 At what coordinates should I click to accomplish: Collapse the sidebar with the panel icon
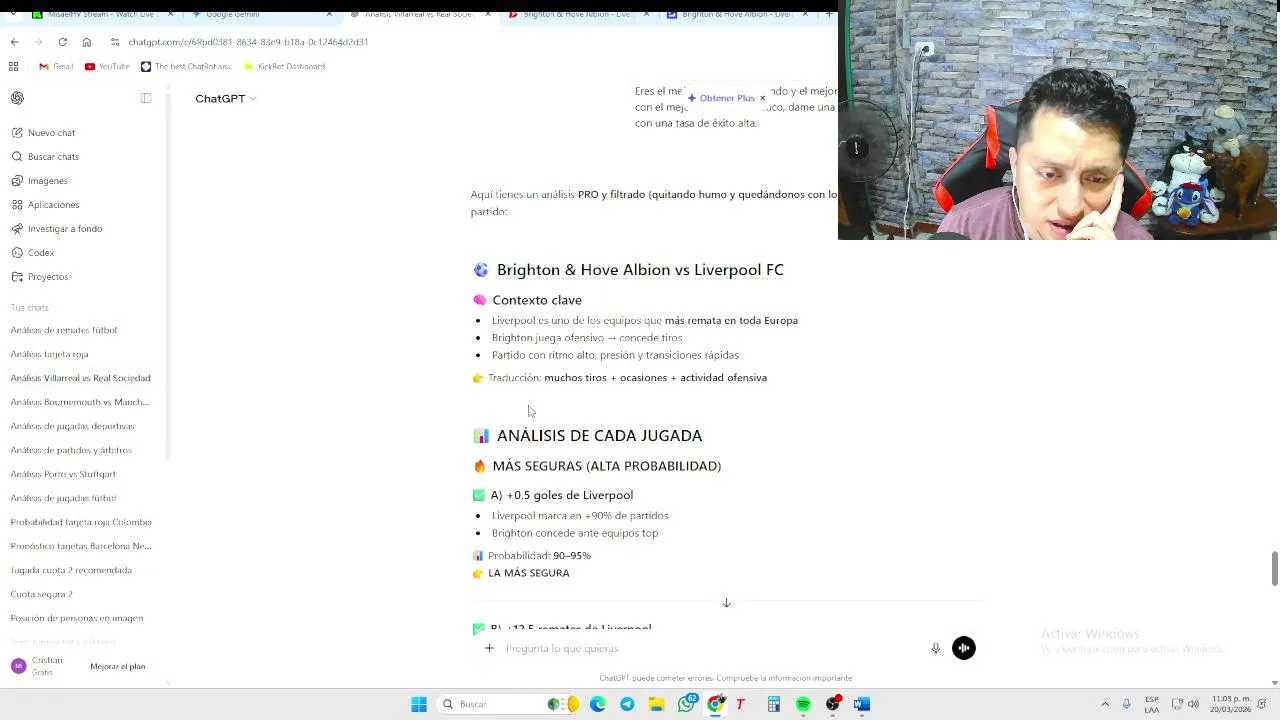146,98
